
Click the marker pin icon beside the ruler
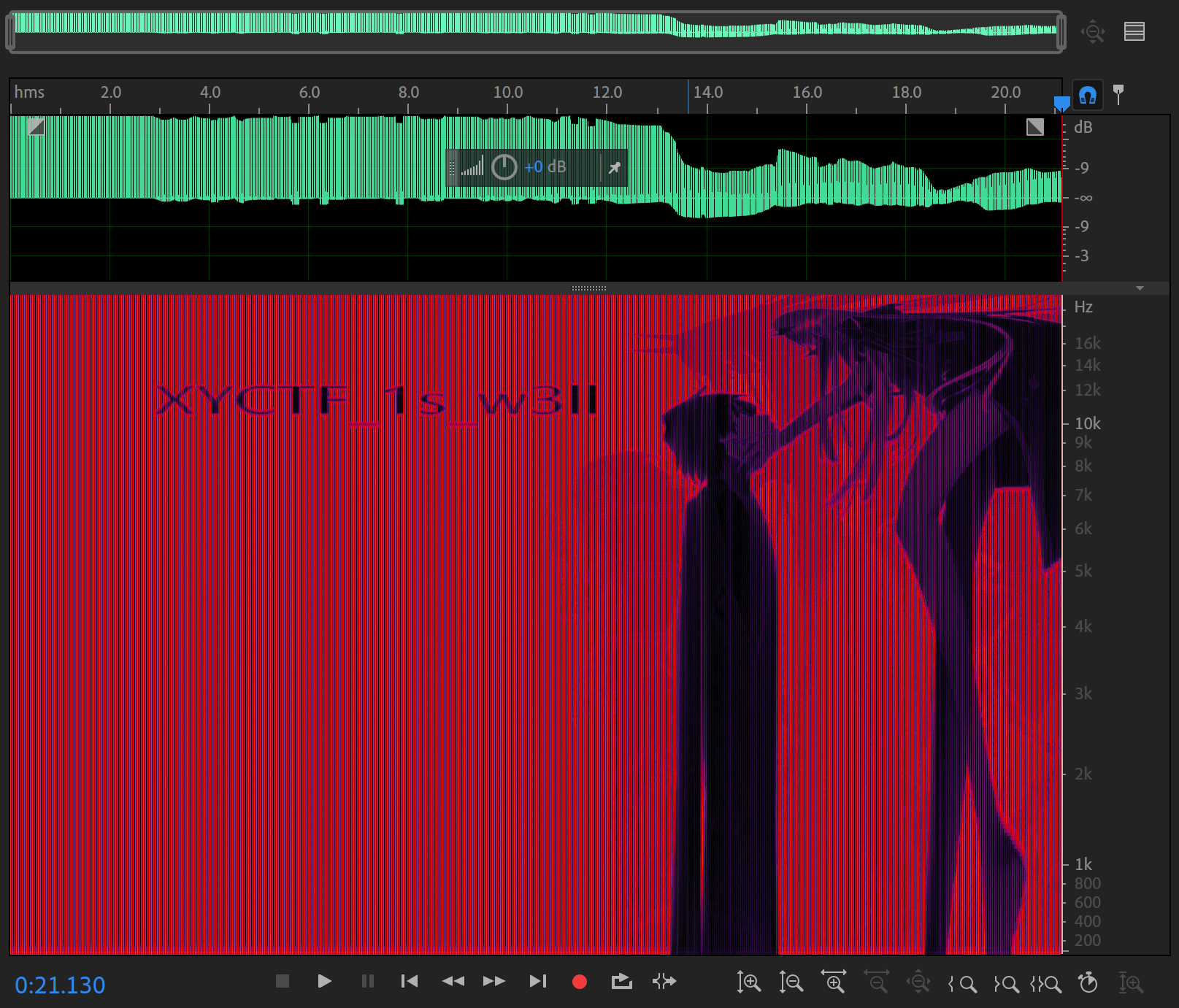pos(1118,94)
